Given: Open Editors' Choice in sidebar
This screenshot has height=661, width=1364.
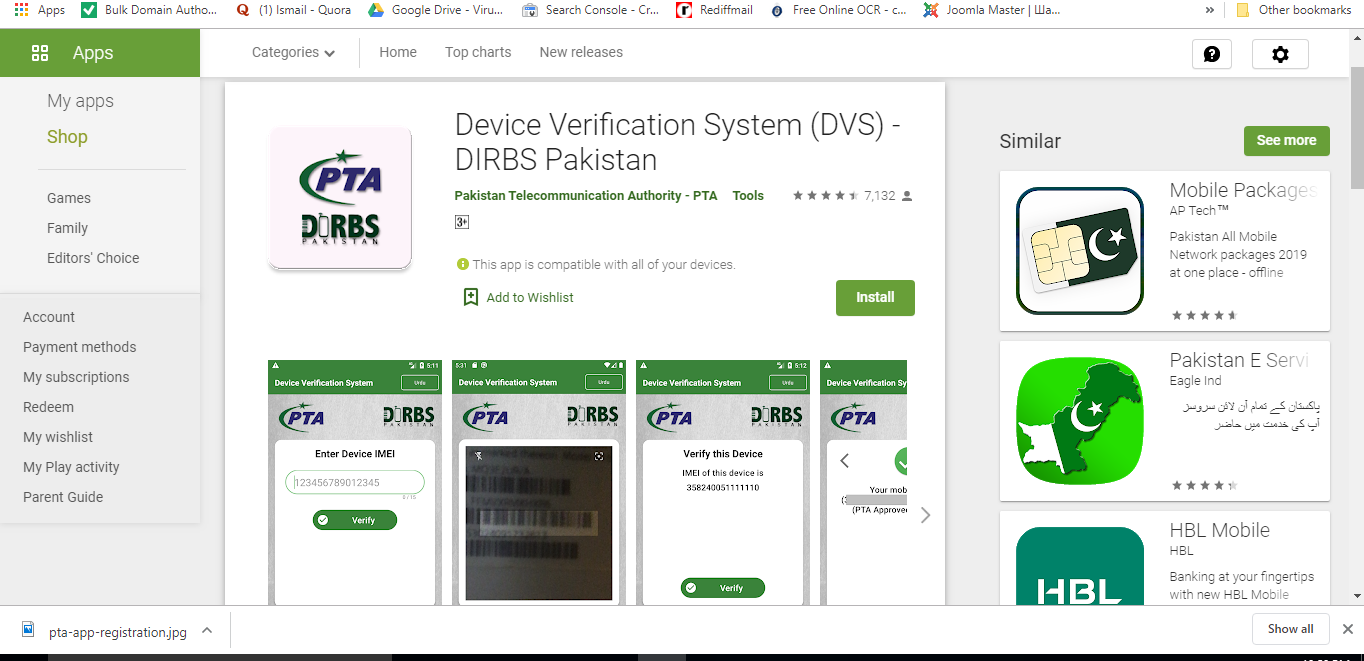Looking at the screenshot, I should coord(93,258).
